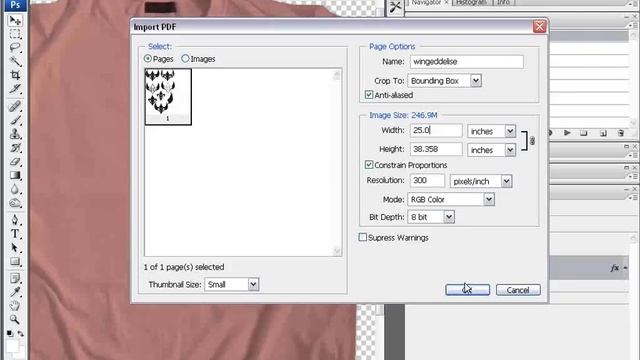Select the Lasso tool
This screenshot has width=640, height=360.
click(x=15, y=48)
